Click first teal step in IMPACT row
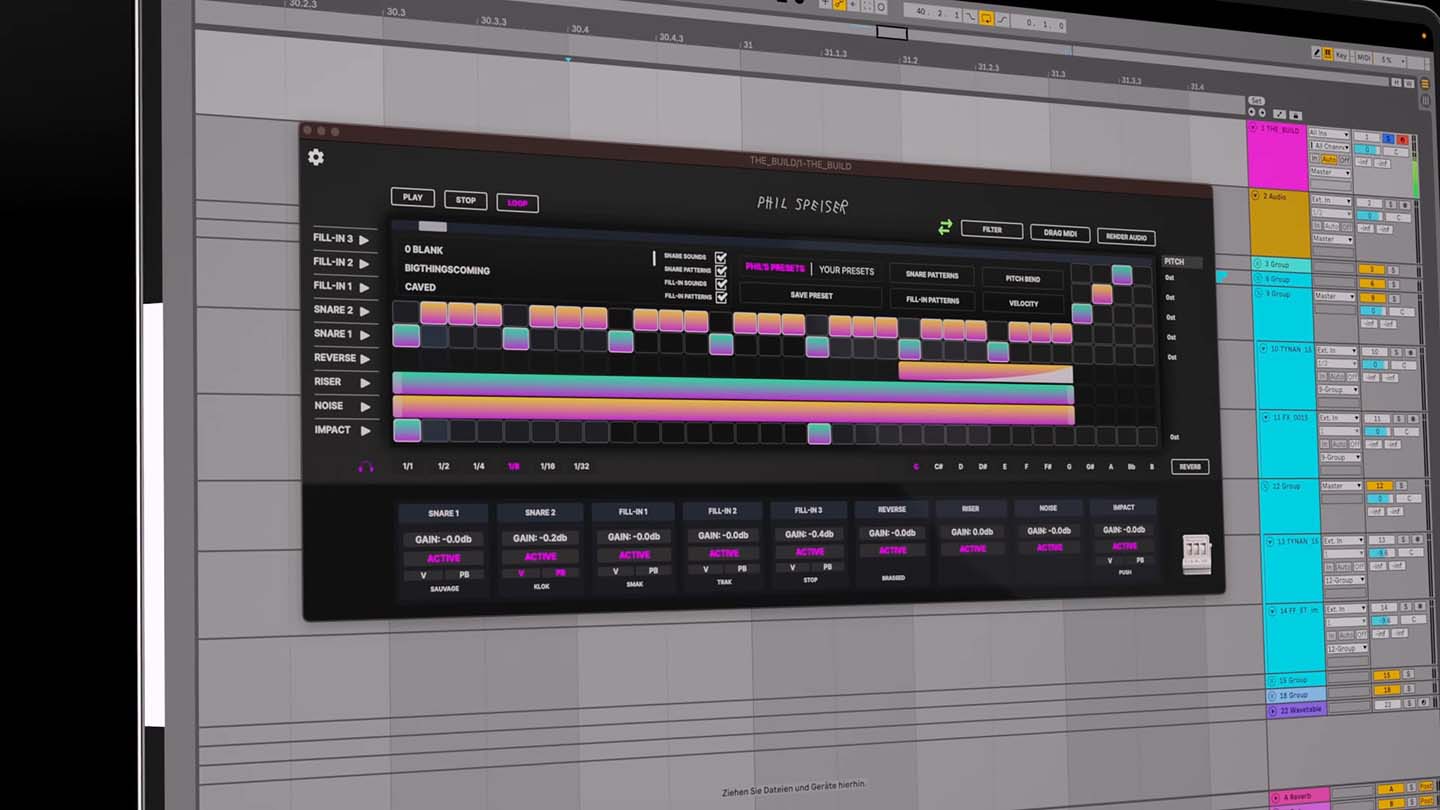1440x810 pixels. [x=407, y=430]
